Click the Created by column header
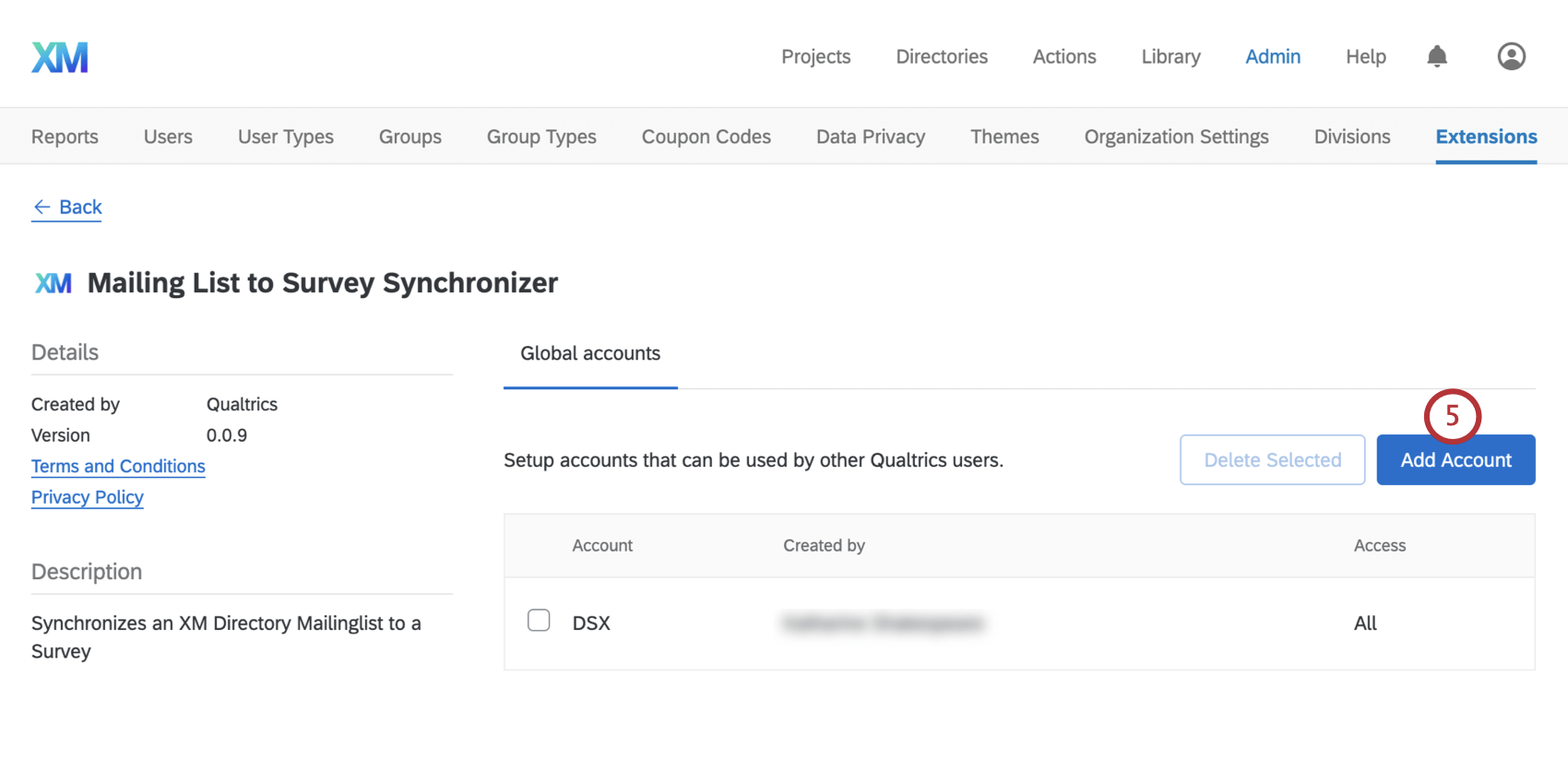Image resolution: width=1568 pixels, height=784 pixels. (825, 545)
